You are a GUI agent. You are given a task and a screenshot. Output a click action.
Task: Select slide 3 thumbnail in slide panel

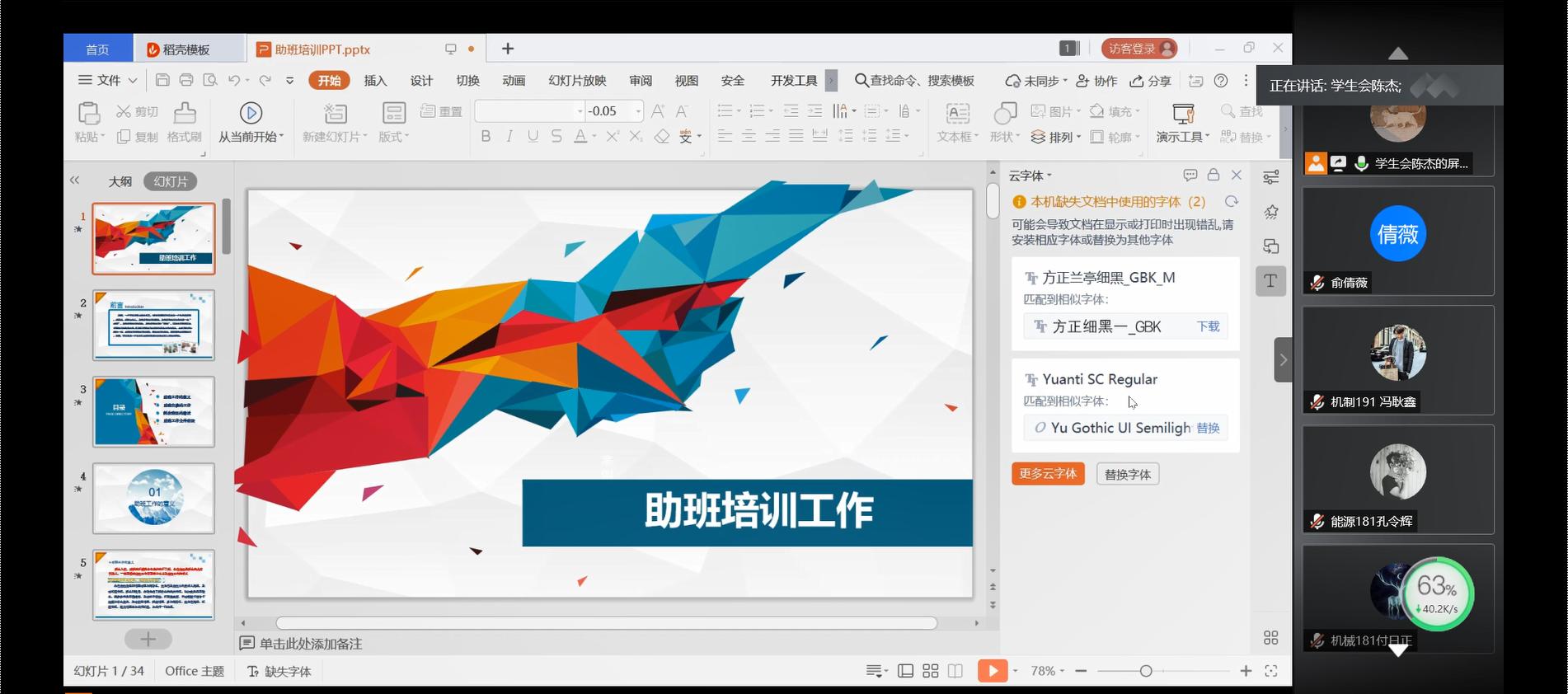(153, 411)
